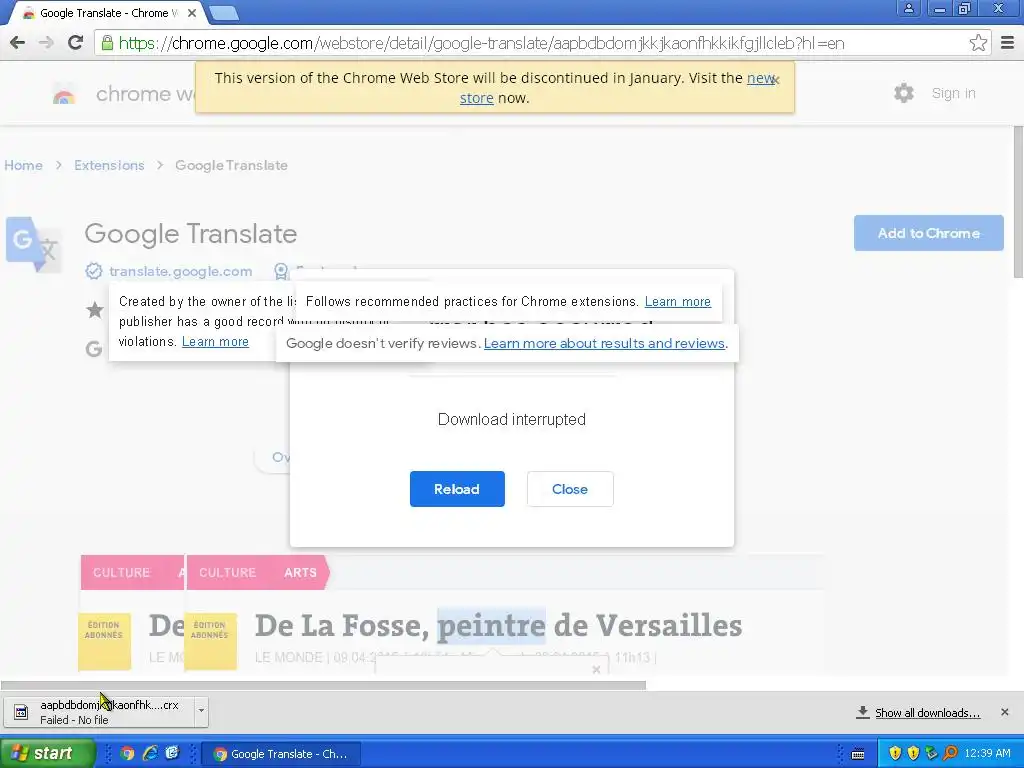Open translate.google.com publisher link
1024x768 pixels.
click(x=180, y=271)
